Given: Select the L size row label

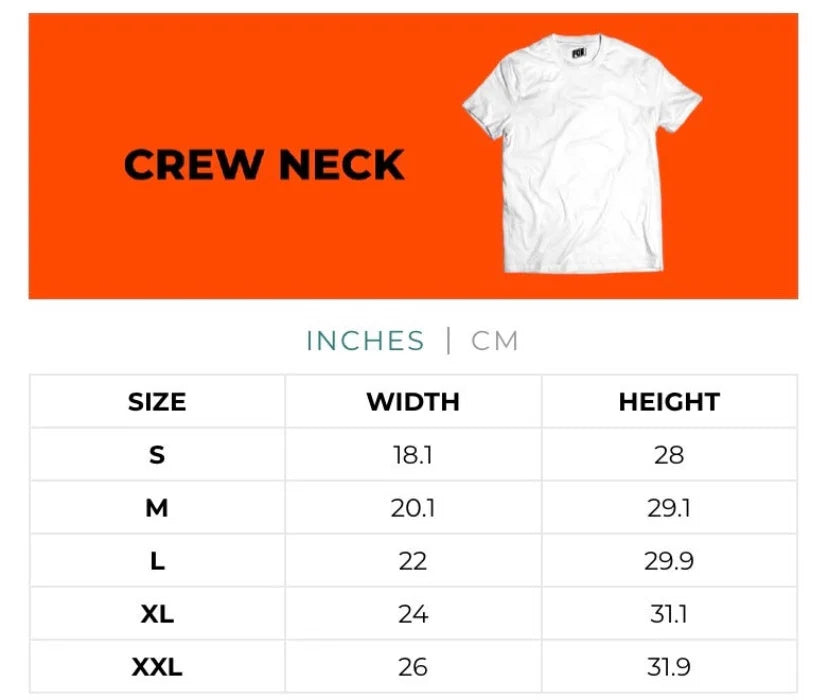Looking at the screenshot, I should [x=157, y=561].
